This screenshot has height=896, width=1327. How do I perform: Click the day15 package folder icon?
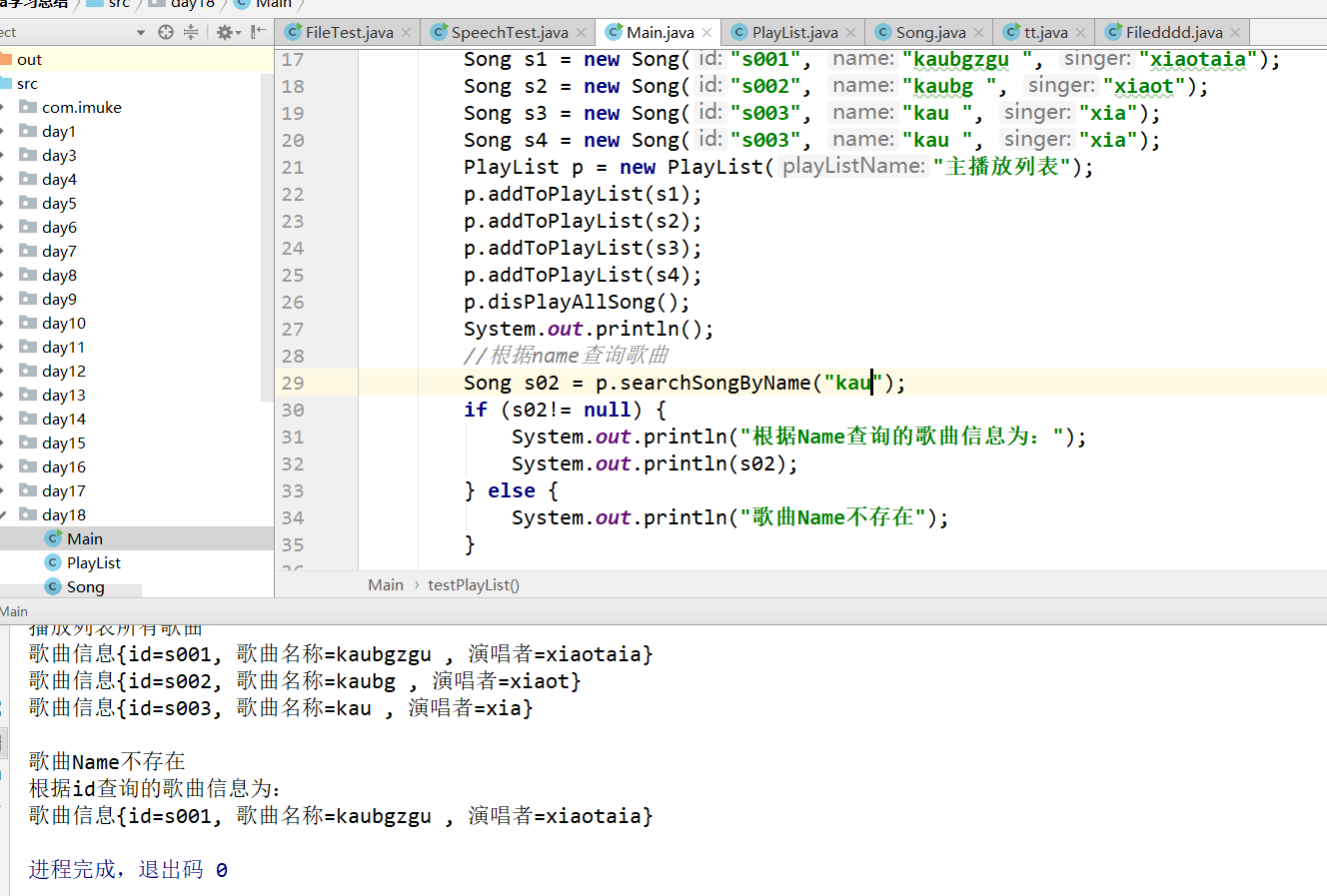point(28,443)
